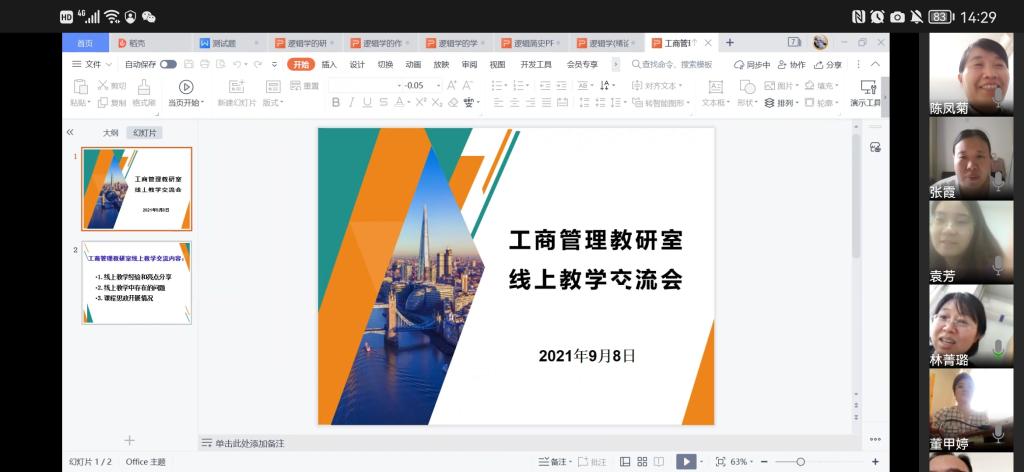Open the Insert ribbon tab

pyautogui.click(x=329, y=64)
